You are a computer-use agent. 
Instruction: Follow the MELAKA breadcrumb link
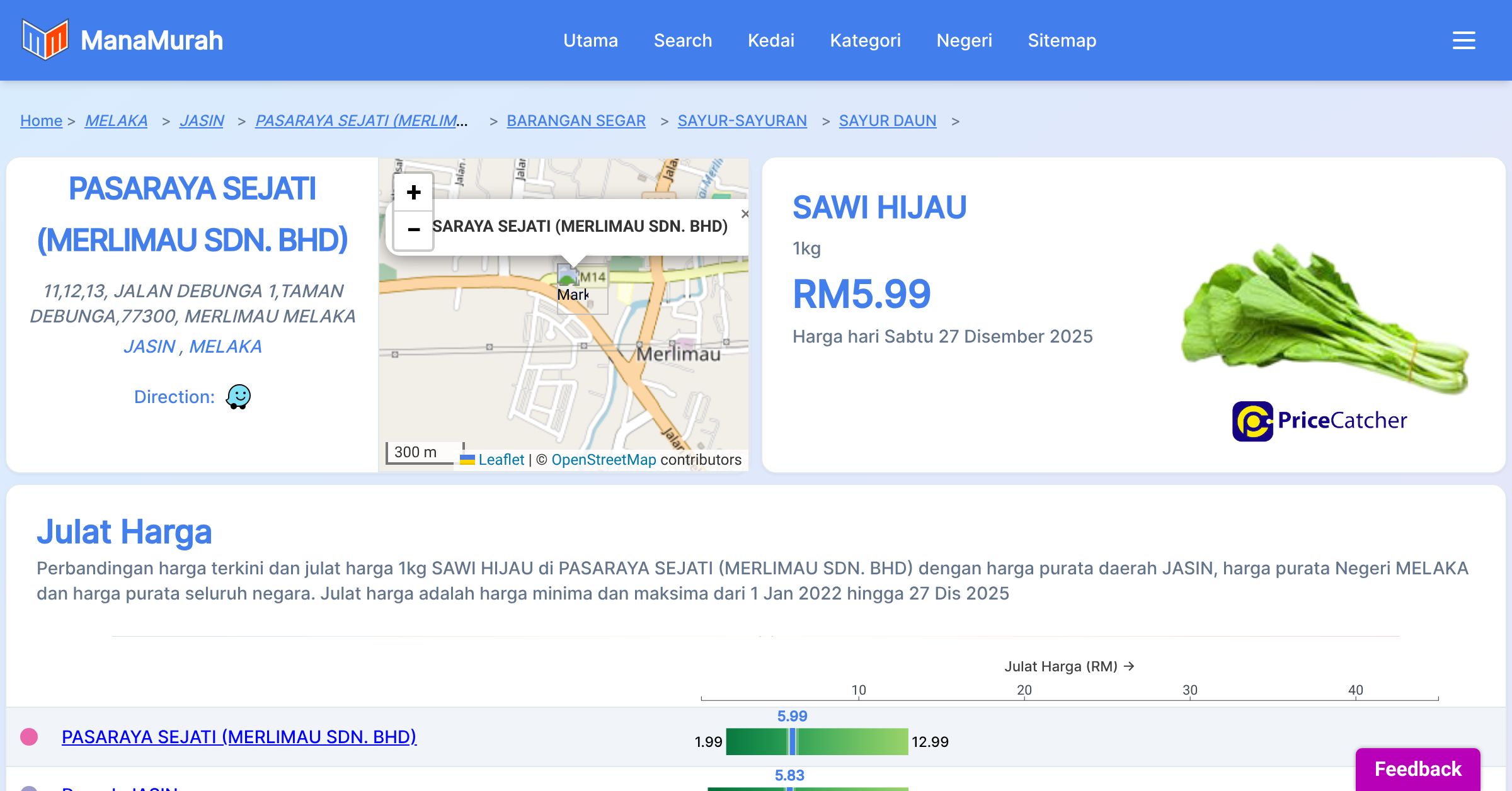coord(116,120)
